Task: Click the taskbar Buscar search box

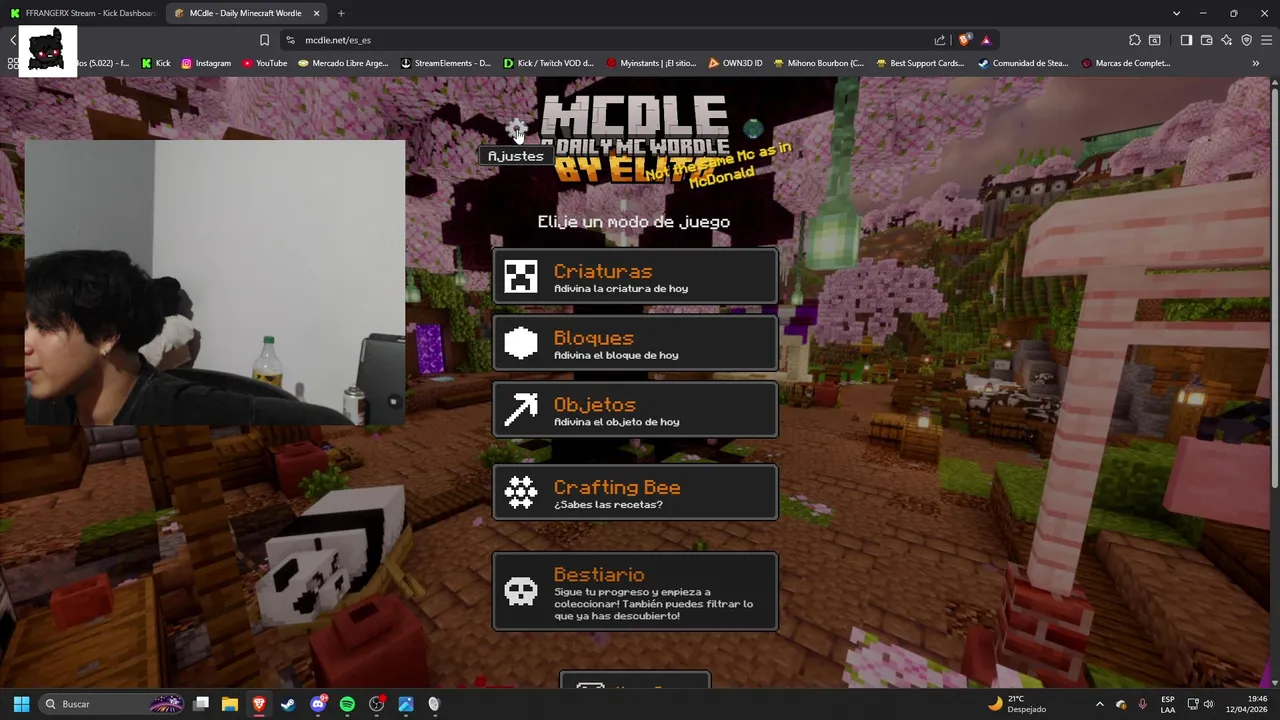Action: pos(113,704)
